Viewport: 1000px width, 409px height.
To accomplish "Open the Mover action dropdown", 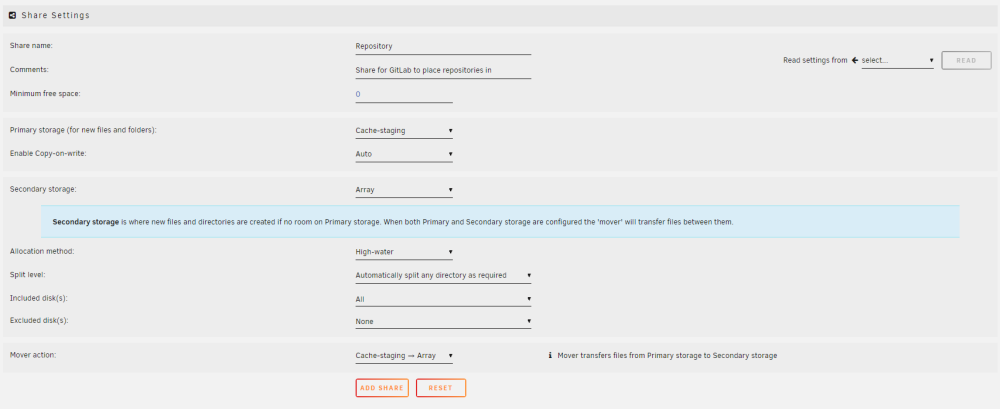I will (x=404, y=356).
